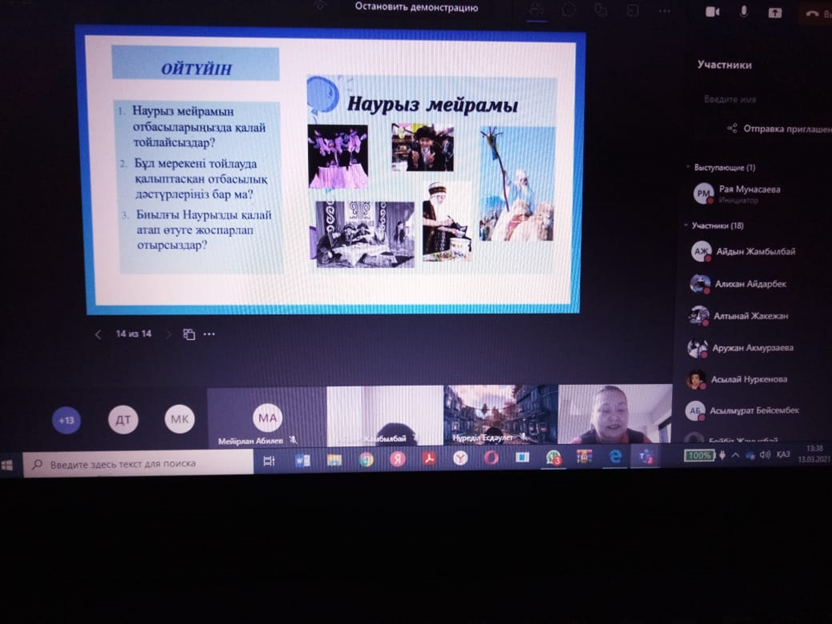Go to previous slide arrow

(98, 334)
